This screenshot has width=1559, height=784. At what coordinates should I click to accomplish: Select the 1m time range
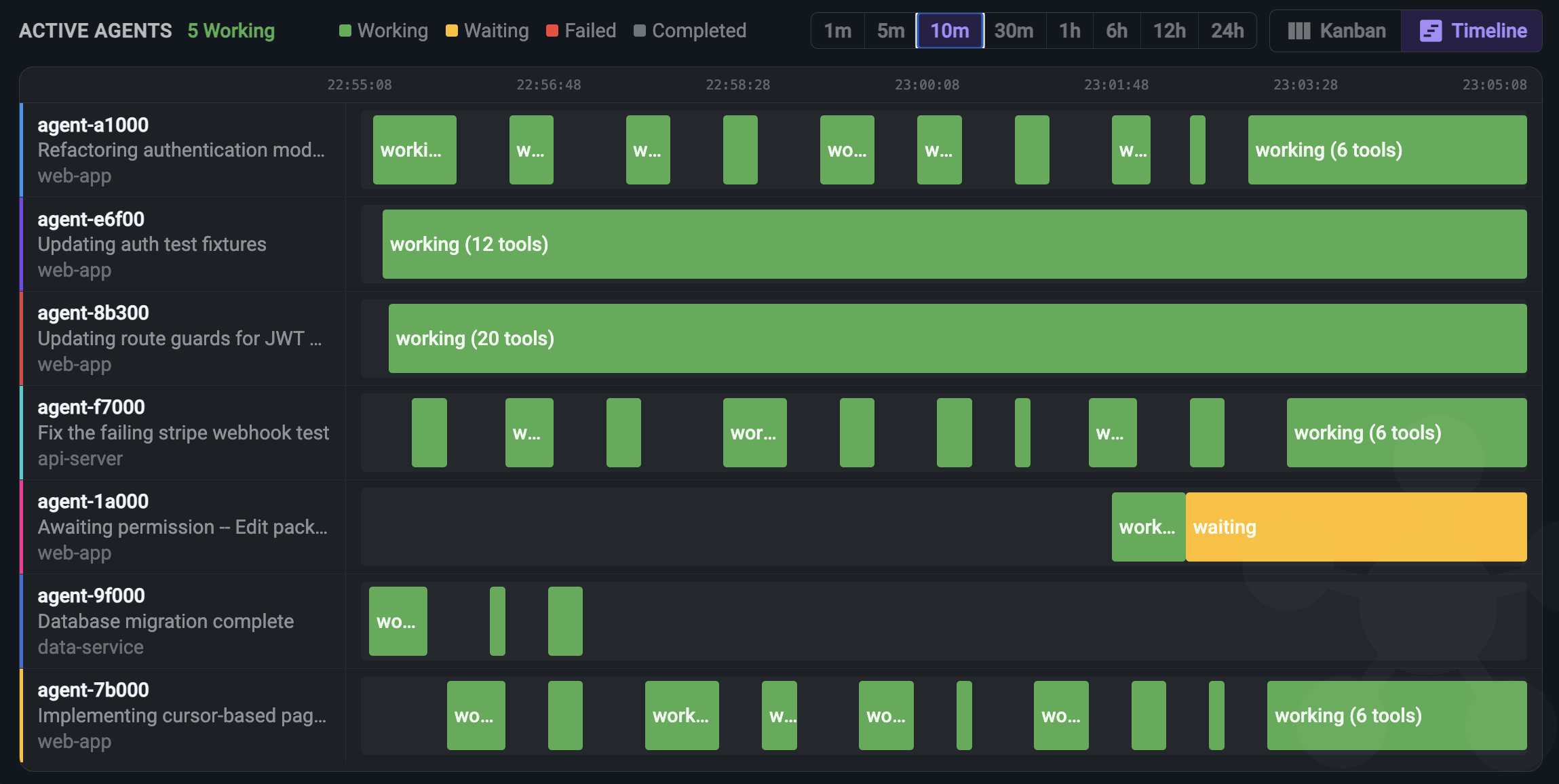click(837, 31)
